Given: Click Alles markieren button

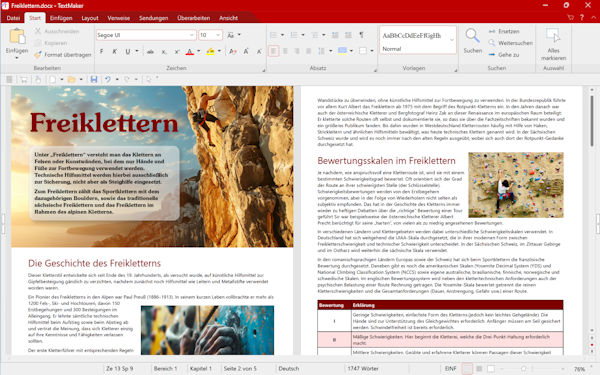Looking at the screenshot, I should click(x=553, y=44).
